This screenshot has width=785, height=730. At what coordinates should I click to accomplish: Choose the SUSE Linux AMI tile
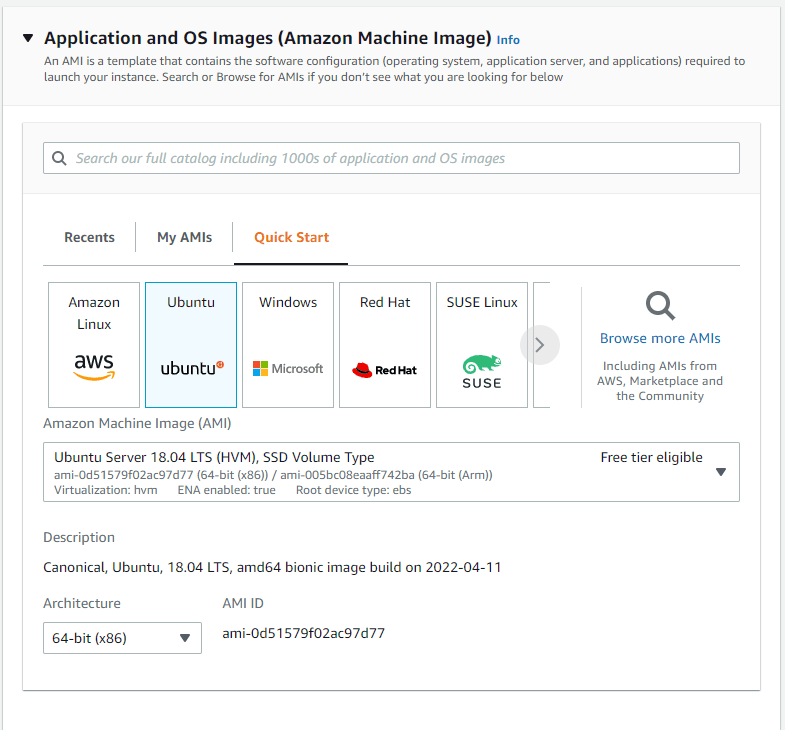[482, 345]
